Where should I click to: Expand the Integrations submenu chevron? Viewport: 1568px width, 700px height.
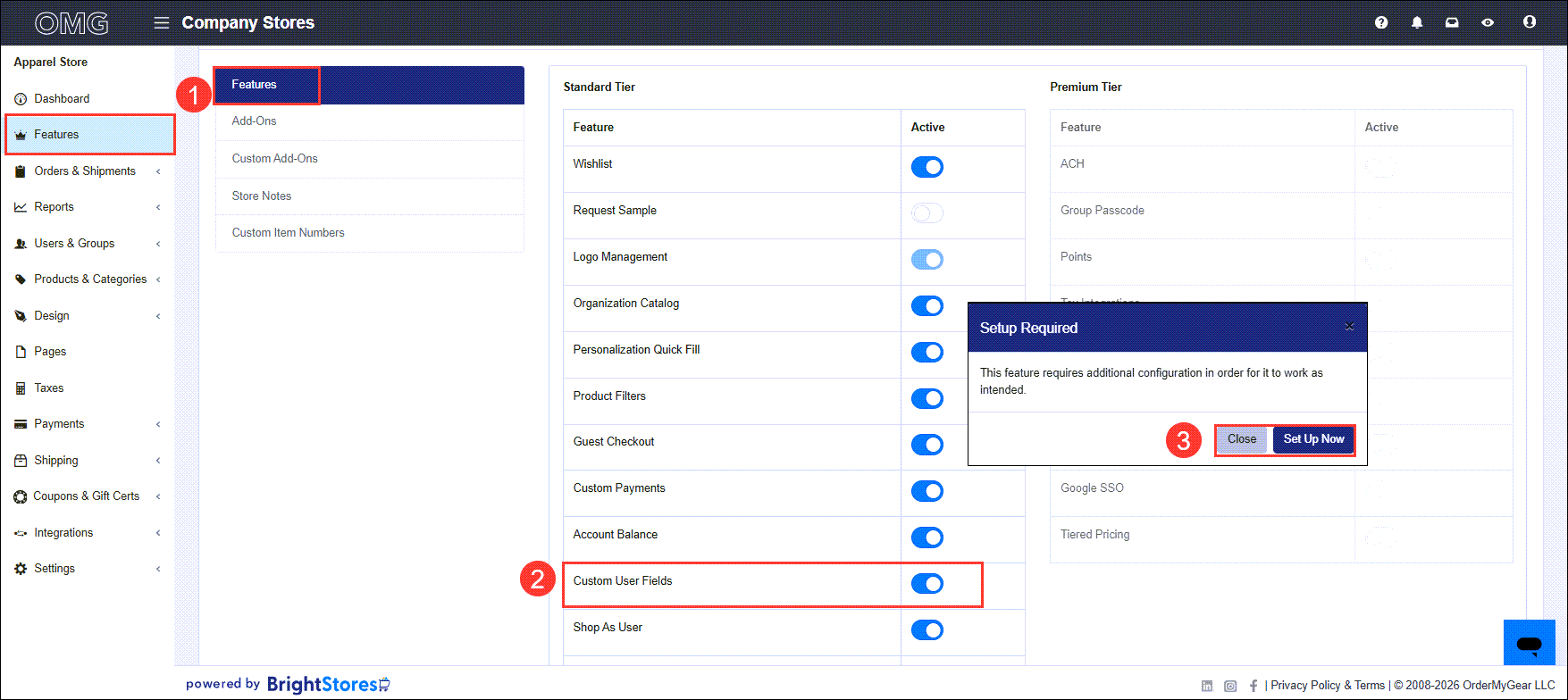point(158,533)
